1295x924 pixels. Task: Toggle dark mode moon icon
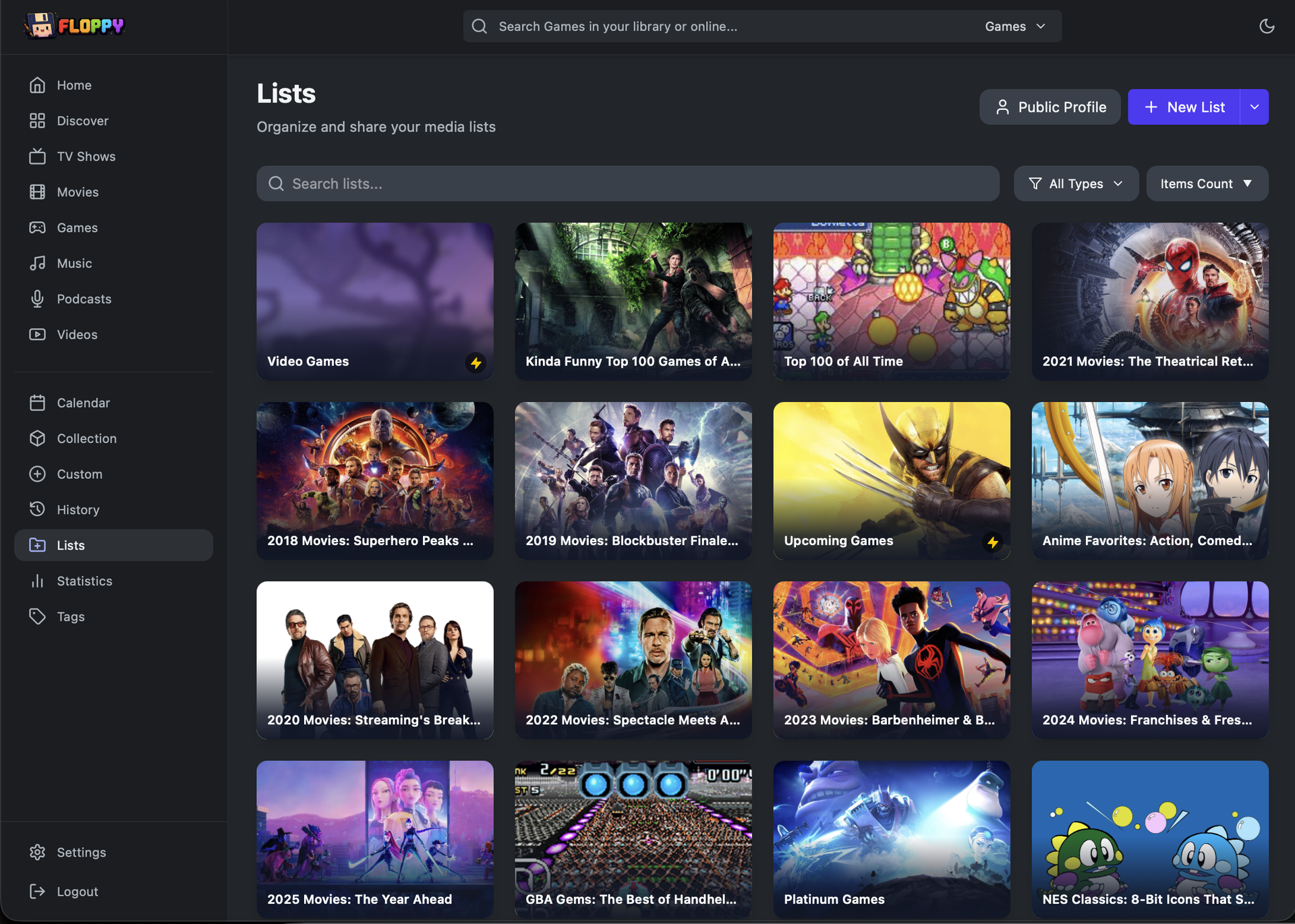point(1267,26)
